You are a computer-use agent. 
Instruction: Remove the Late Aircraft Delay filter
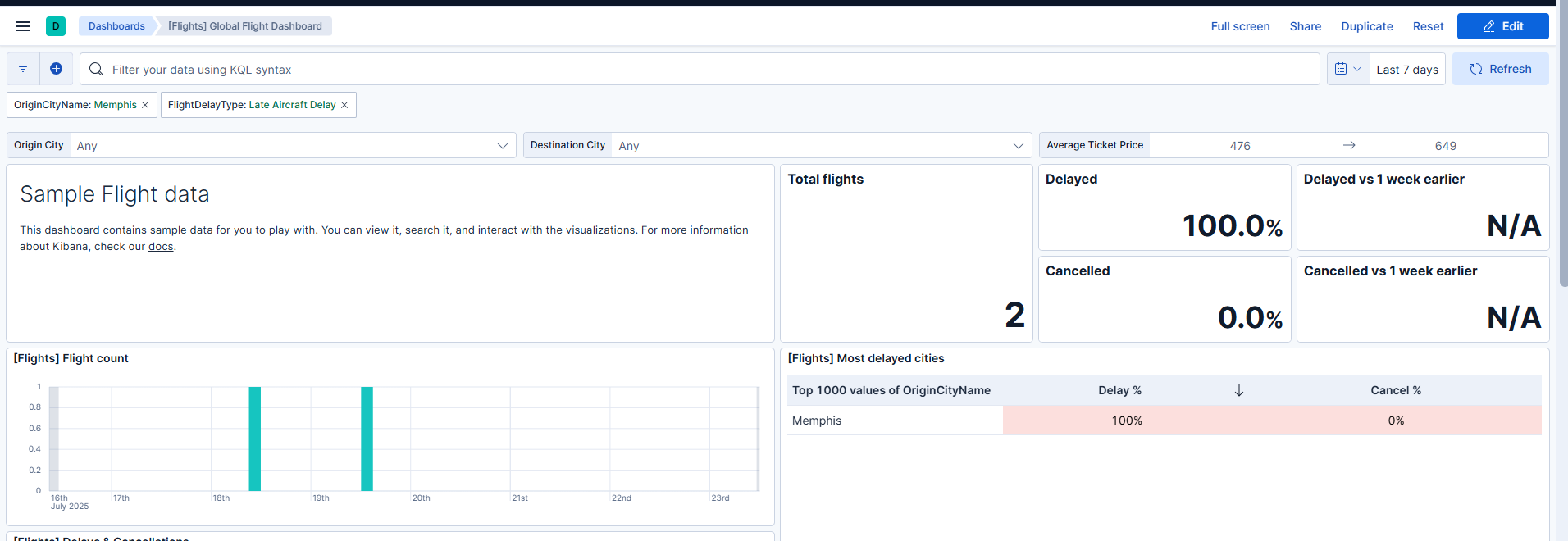point(344,105)
